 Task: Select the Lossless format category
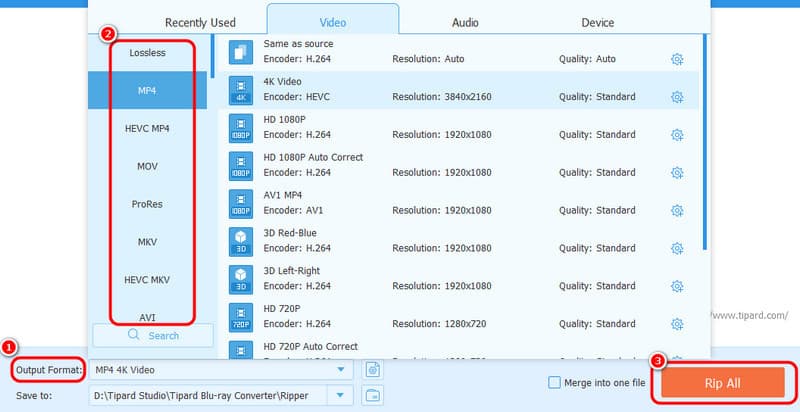[147, 53]
